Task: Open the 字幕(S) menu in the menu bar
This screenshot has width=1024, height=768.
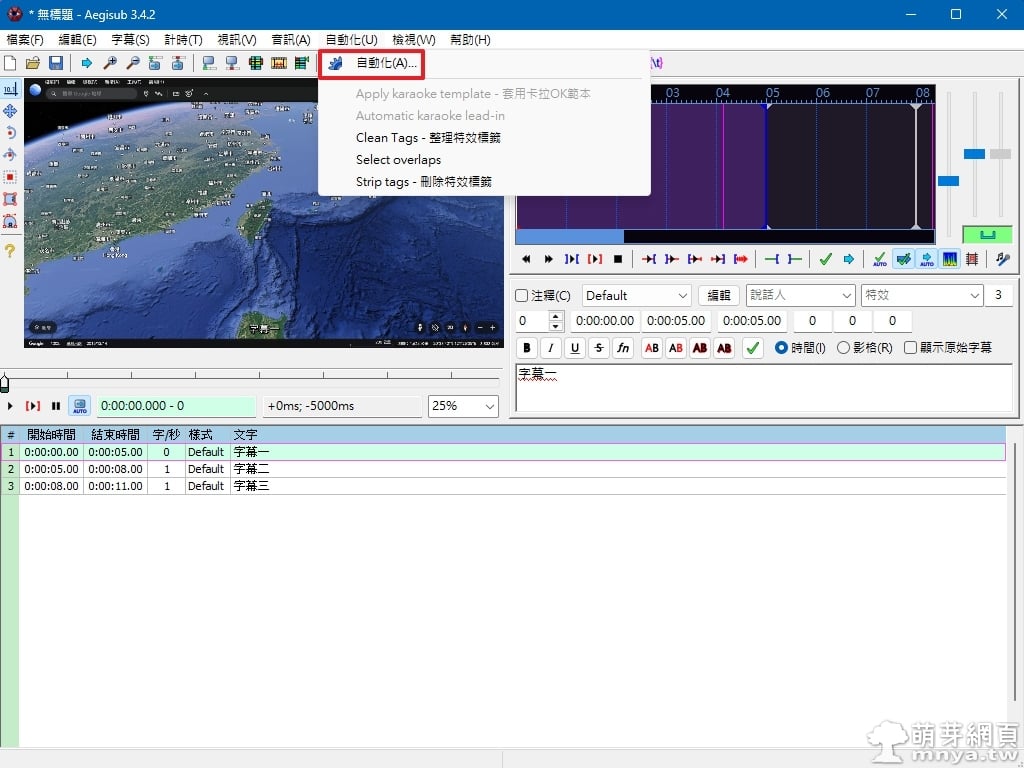Action: [x=130, y=40]
